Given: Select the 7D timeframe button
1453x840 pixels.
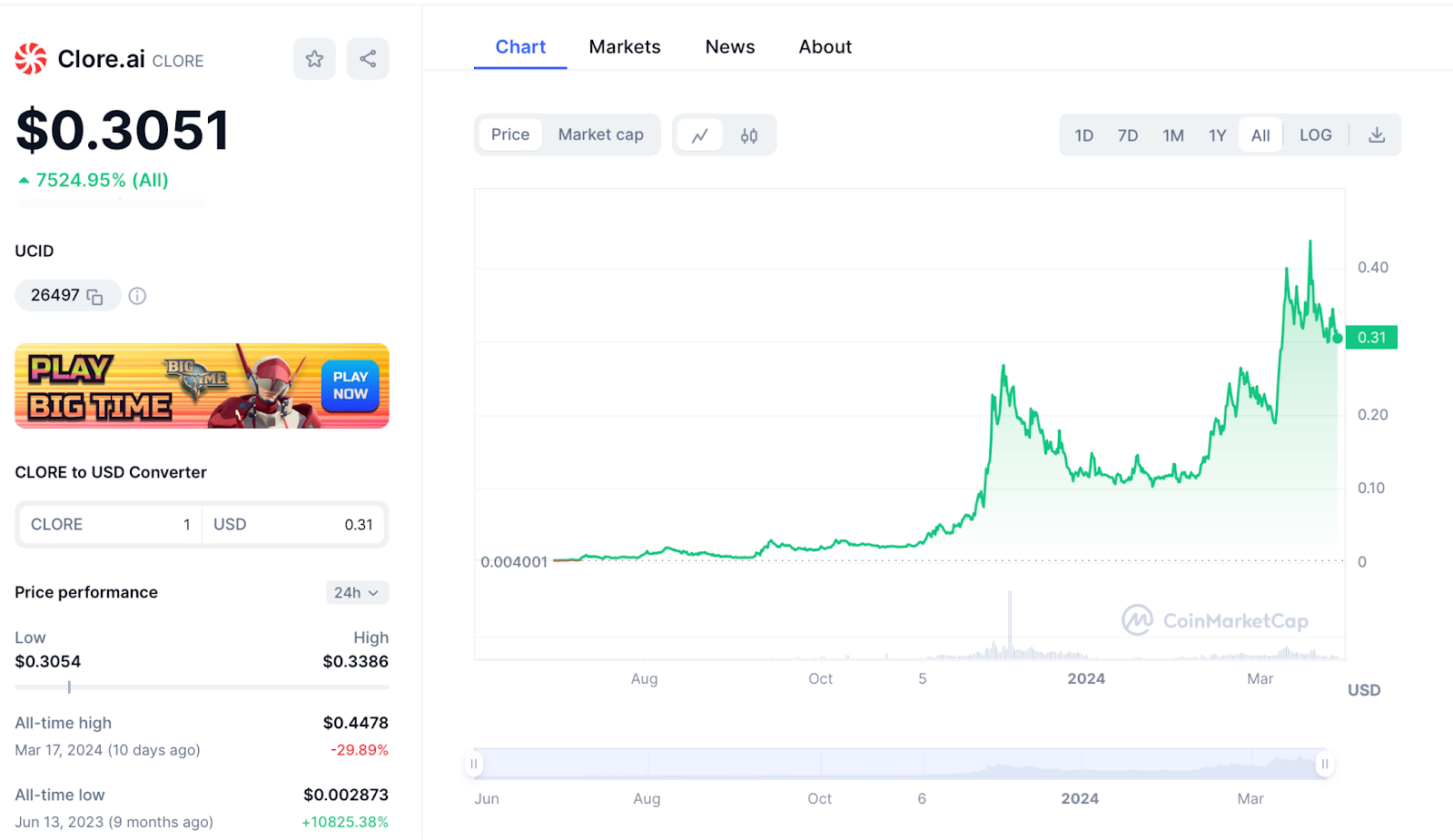Looking at the screenshot, I should coord(1127,133).
